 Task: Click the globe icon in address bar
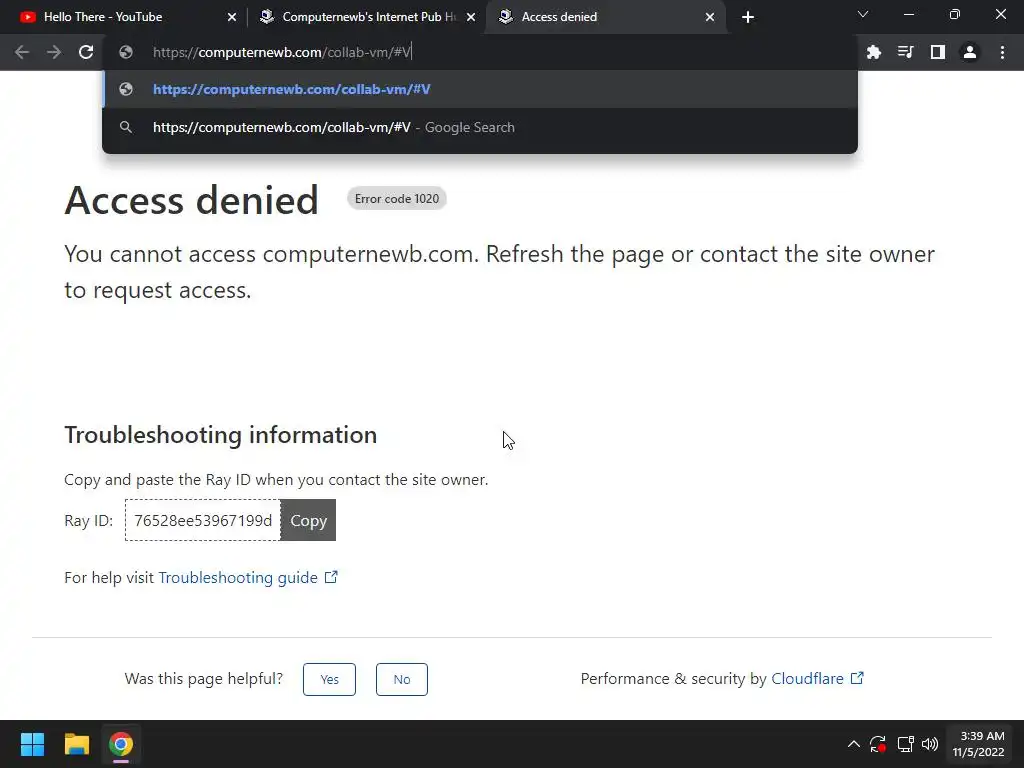click(x=126, y=52)
